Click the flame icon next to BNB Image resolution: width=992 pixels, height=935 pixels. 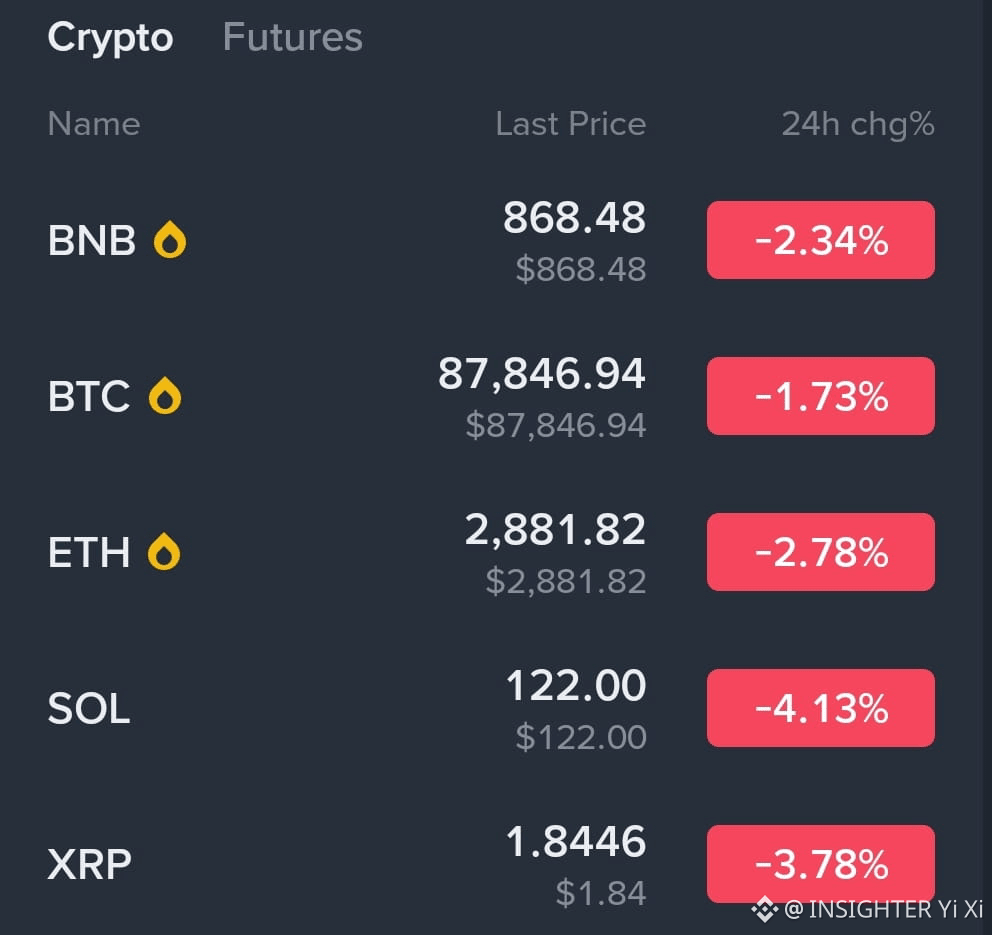[x=170, y=241]
